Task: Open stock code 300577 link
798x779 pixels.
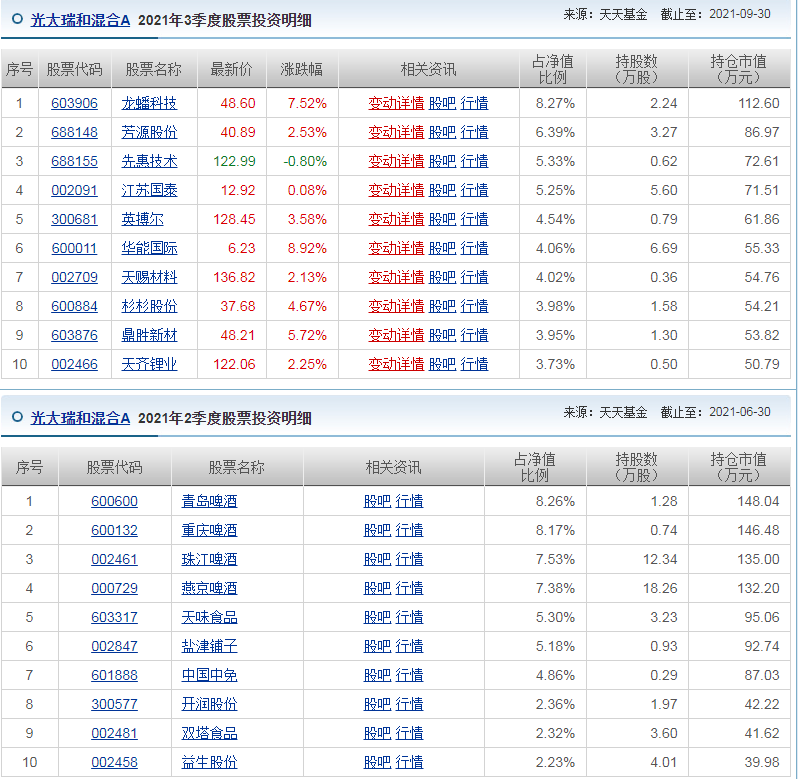Action: pos(115,704)
